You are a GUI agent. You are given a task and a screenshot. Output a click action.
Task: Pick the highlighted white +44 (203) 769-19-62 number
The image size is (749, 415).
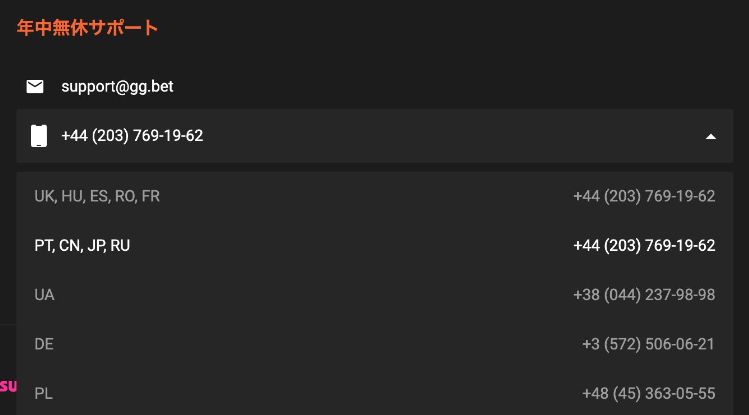coord(644,245)
